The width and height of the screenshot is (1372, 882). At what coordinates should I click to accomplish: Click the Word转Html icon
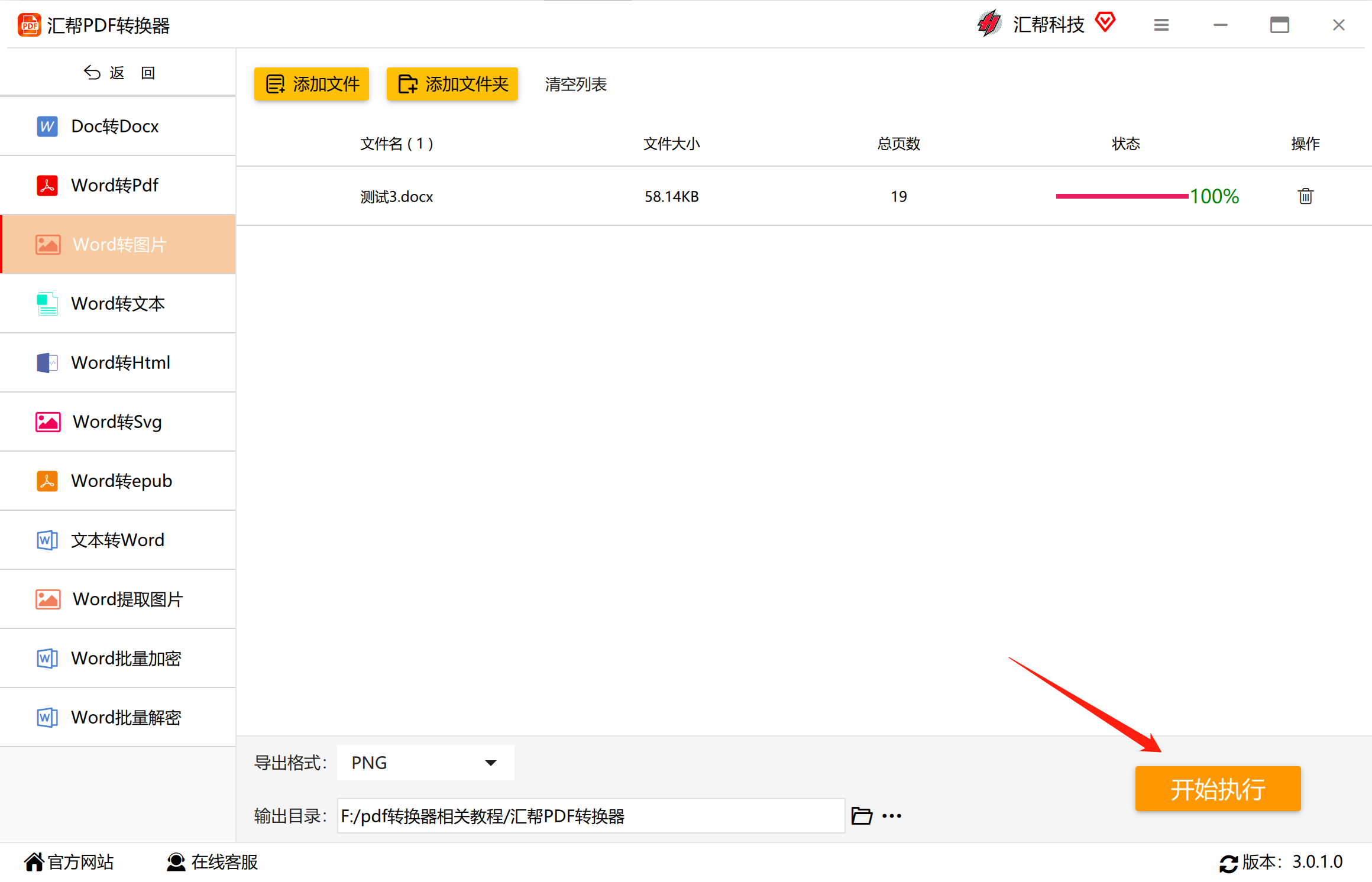tap(47, 362)
